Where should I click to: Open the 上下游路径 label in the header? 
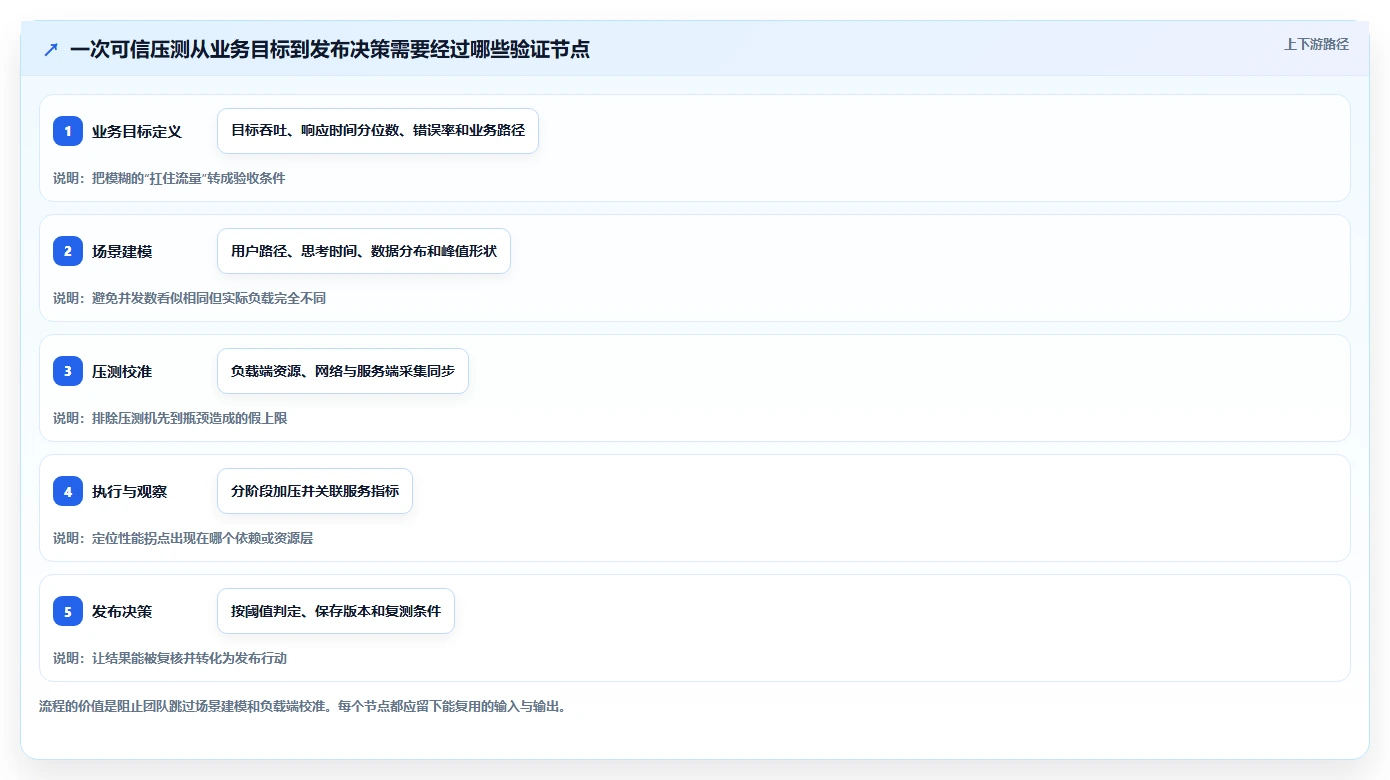(x=1316, y=44)
